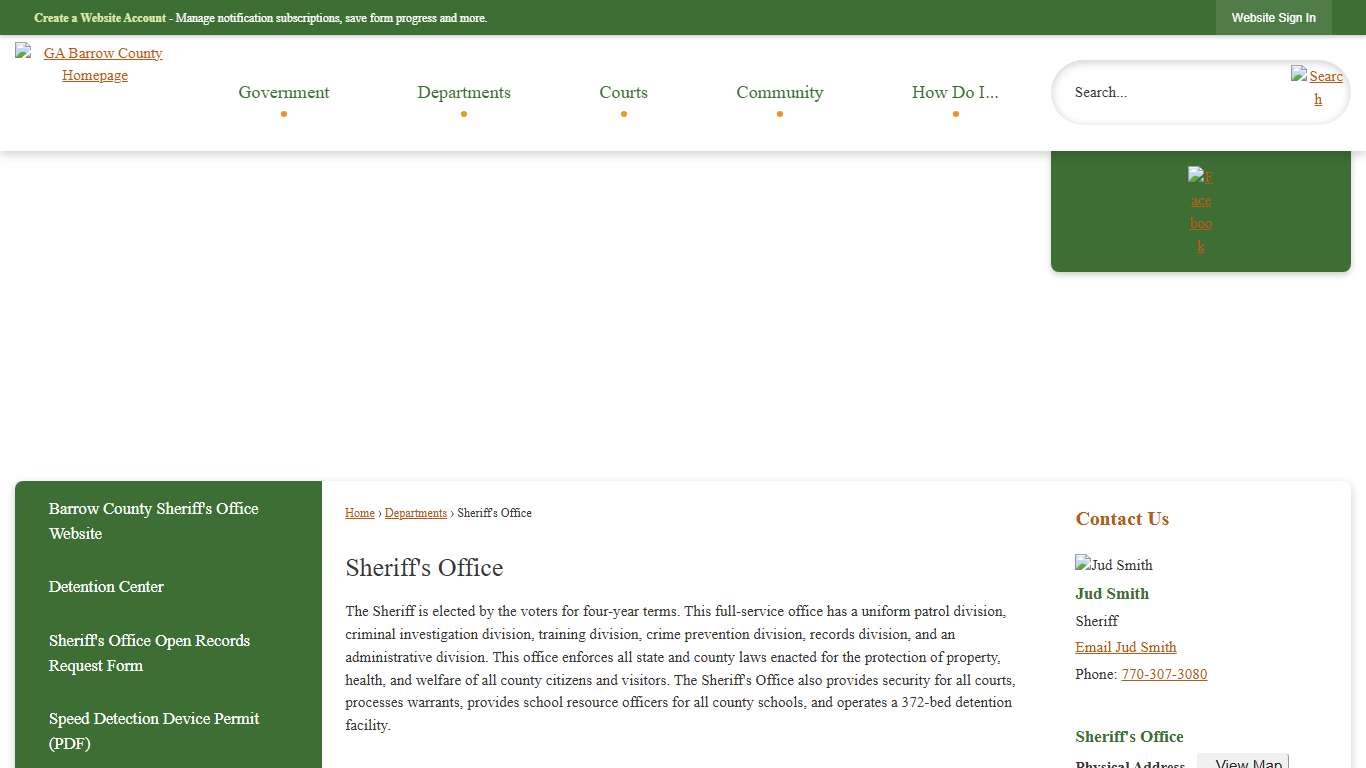Click Create a Website Account
Screen dimensions: 1366x768
pos(99,17)
